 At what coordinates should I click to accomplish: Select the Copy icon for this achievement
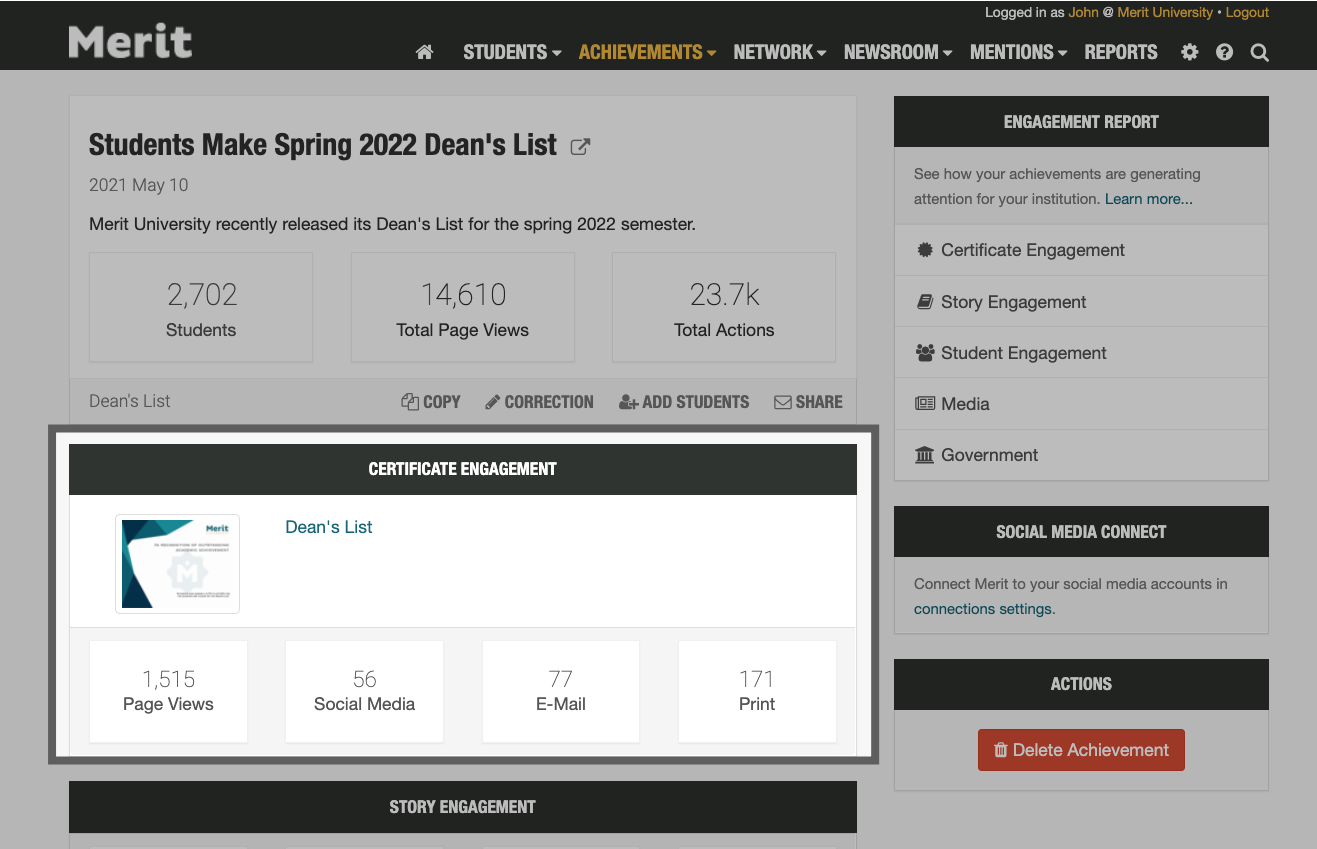tap(409, 401)
